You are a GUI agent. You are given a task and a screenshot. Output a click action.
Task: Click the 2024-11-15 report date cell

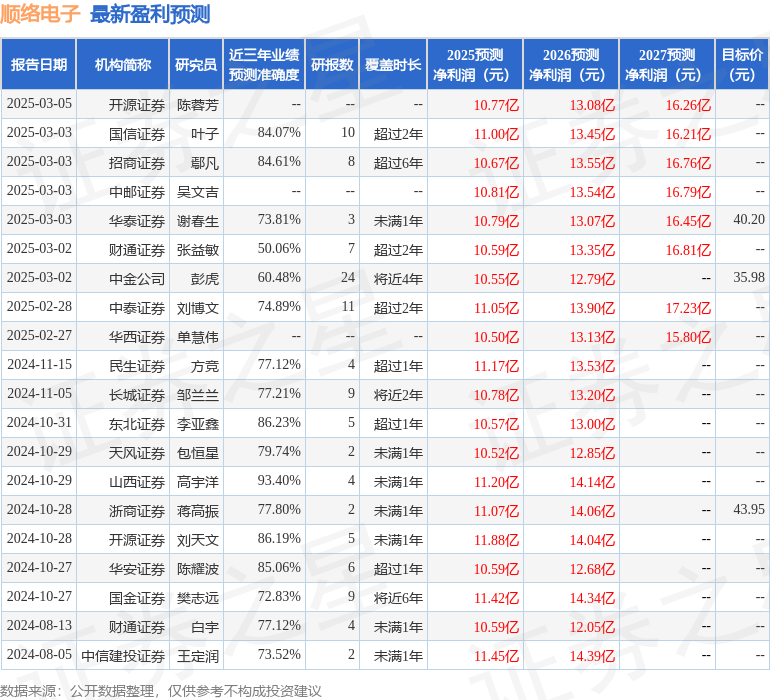pos(39,366)
